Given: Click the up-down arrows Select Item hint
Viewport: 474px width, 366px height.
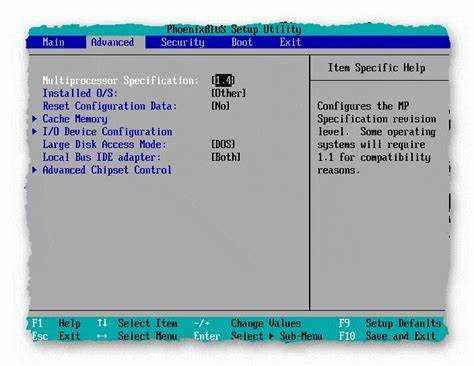Looking at the screenshot, I should 137,323.
